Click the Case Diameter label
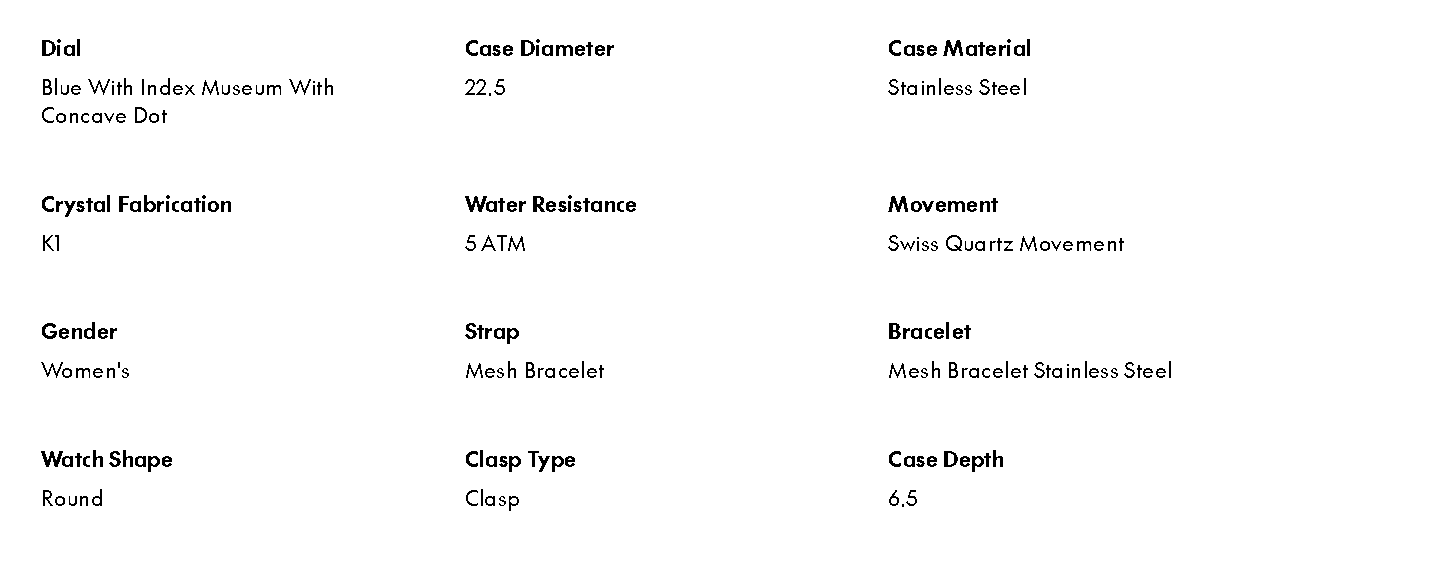The width and height of the screenshot is (1455, 583). 539,49
